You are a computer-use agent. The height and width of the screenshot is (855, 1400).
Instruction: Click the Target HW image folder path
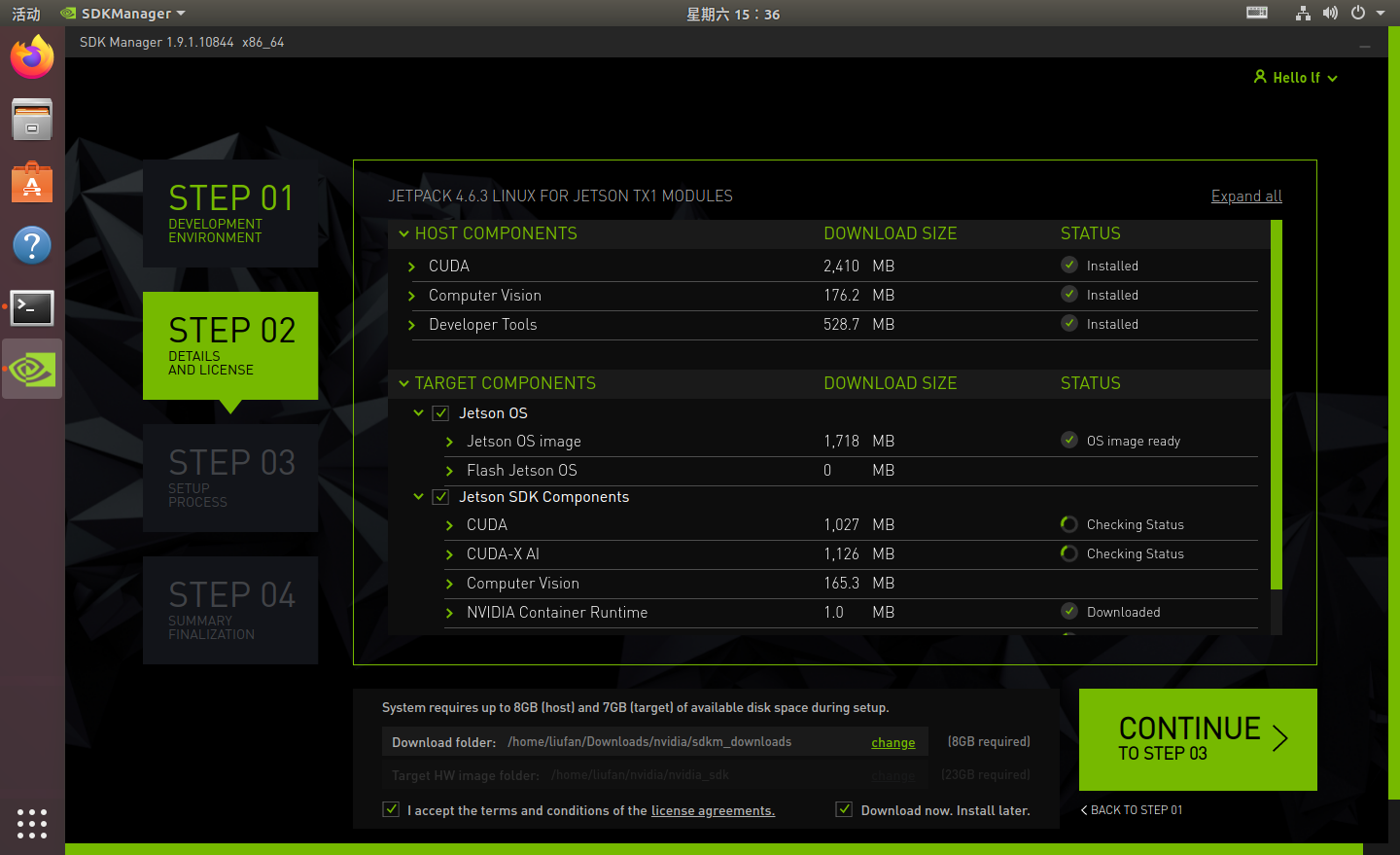[x=640, y=774]
